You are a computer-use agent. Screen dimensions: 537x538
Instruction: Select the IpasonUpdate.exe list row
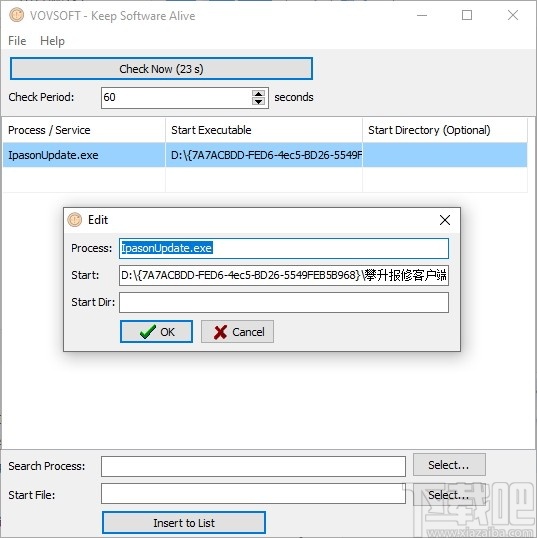265,155
